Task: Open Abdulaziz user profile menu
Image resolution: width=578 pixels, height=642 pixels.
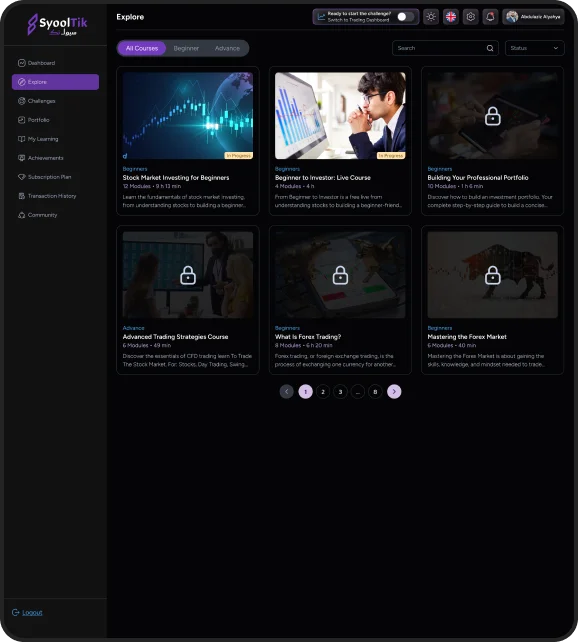Action: [x=533, y=17]
